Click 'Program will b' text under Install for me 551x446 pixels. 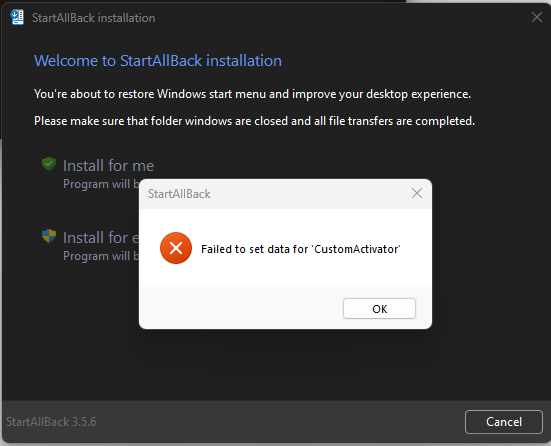click(x=101, y=184)
